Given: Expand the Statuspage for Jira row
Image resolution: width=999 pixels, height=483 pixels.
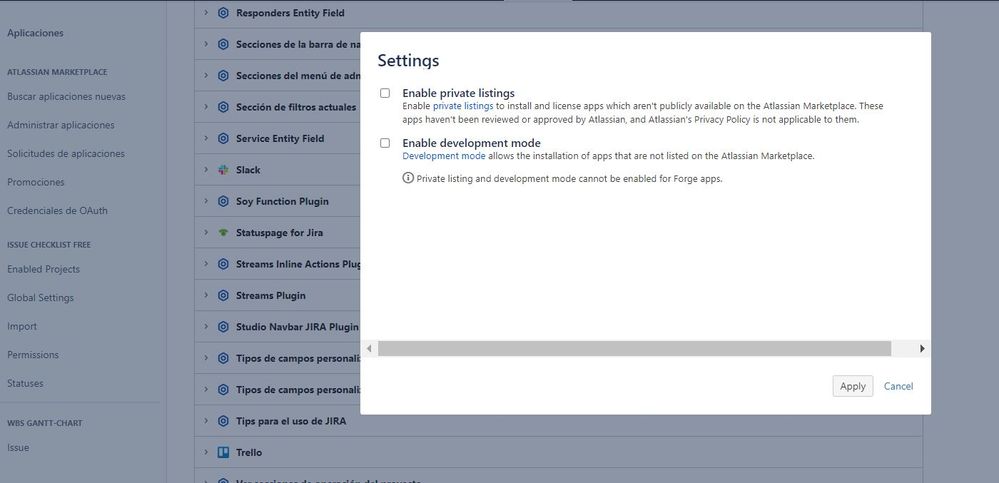Looking at the screenshot, I should [x=206, y=232].
